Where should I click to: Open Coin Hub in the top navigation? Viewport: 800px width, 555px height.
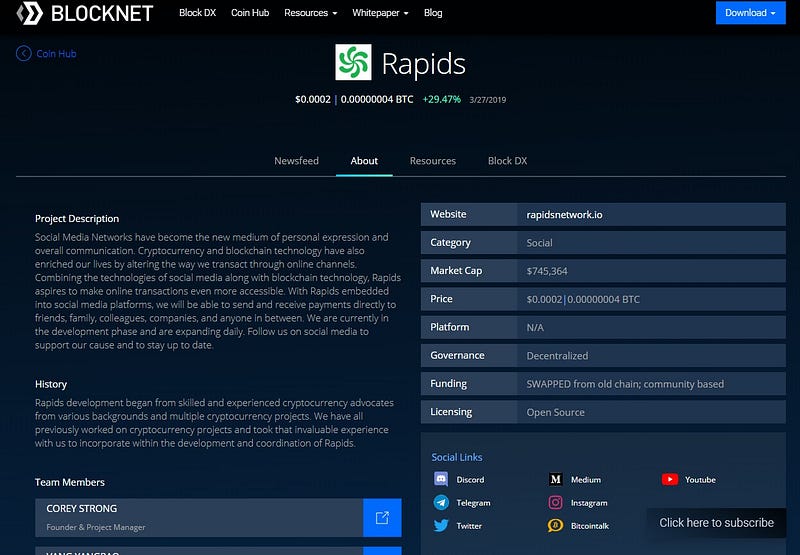point(250,13)
